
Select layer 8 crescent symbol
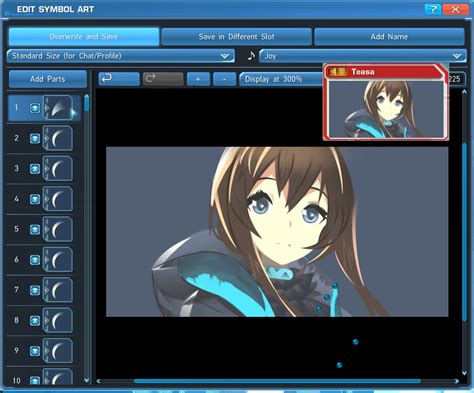point(59,320)
